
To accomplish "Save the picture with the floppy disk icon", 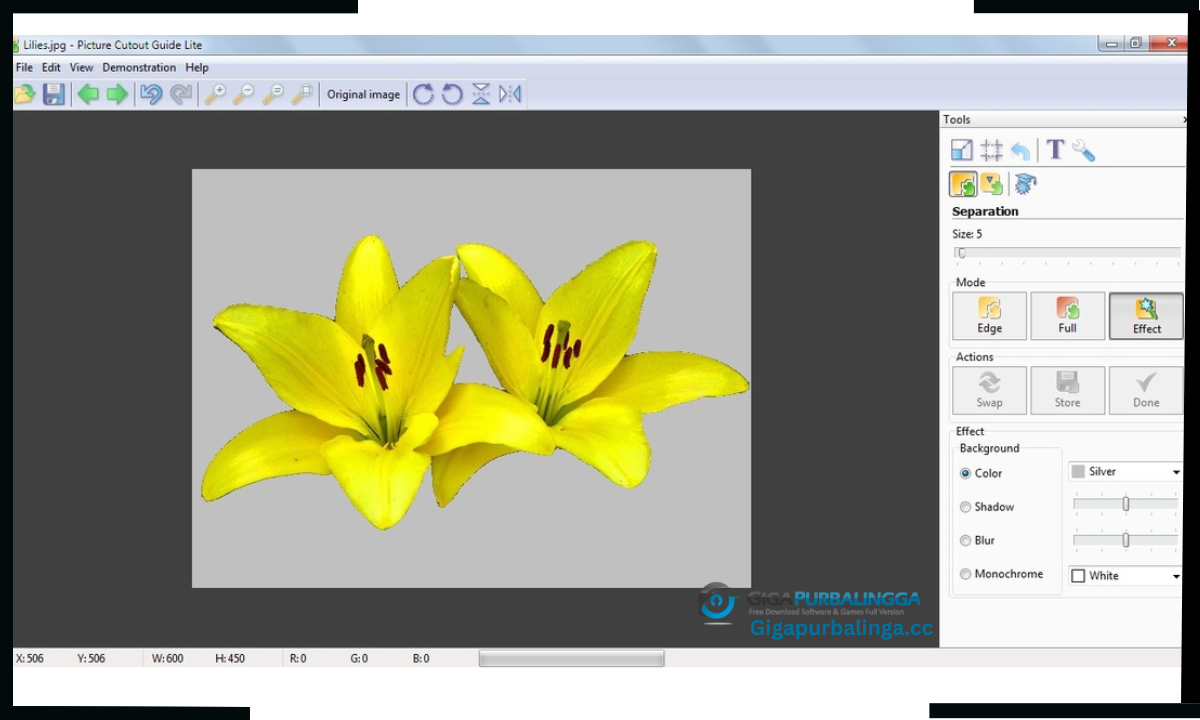I will tap(54, 94).
